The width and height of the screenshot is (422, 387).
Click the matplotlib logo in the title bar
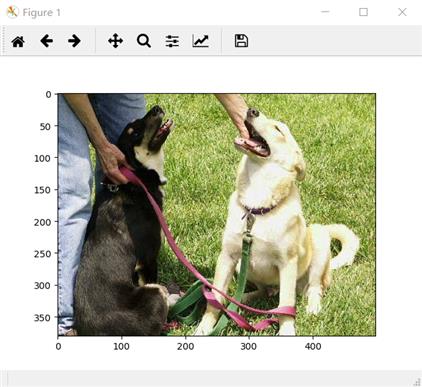coord(12,12)
